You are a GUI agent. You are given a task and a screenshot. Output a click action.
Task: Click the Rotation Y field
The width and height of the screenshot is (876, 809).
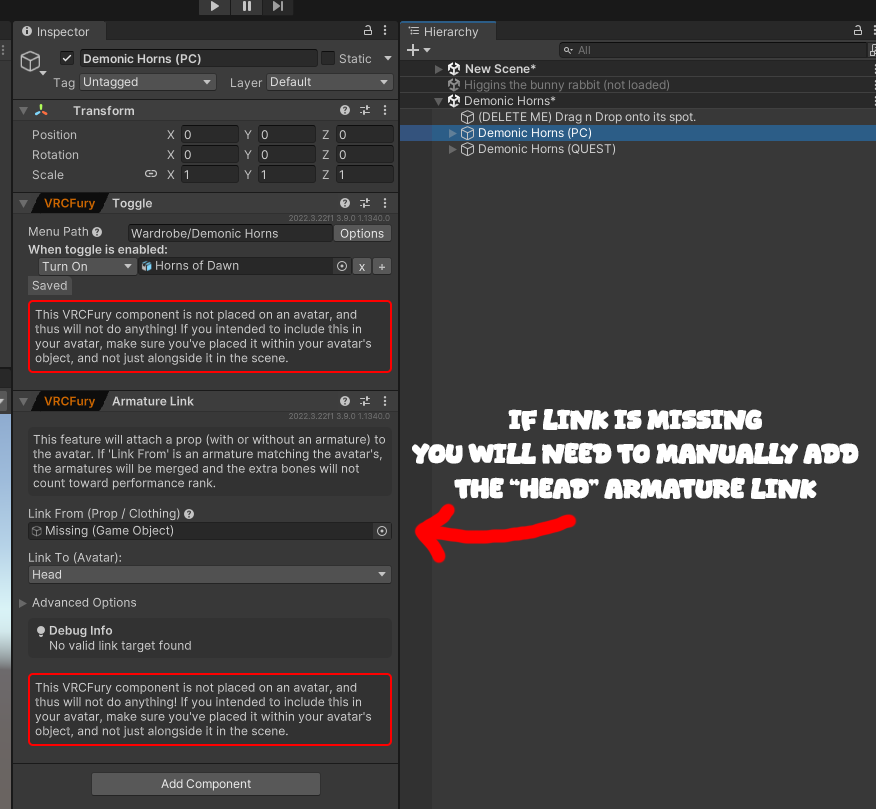coord(287,155)
